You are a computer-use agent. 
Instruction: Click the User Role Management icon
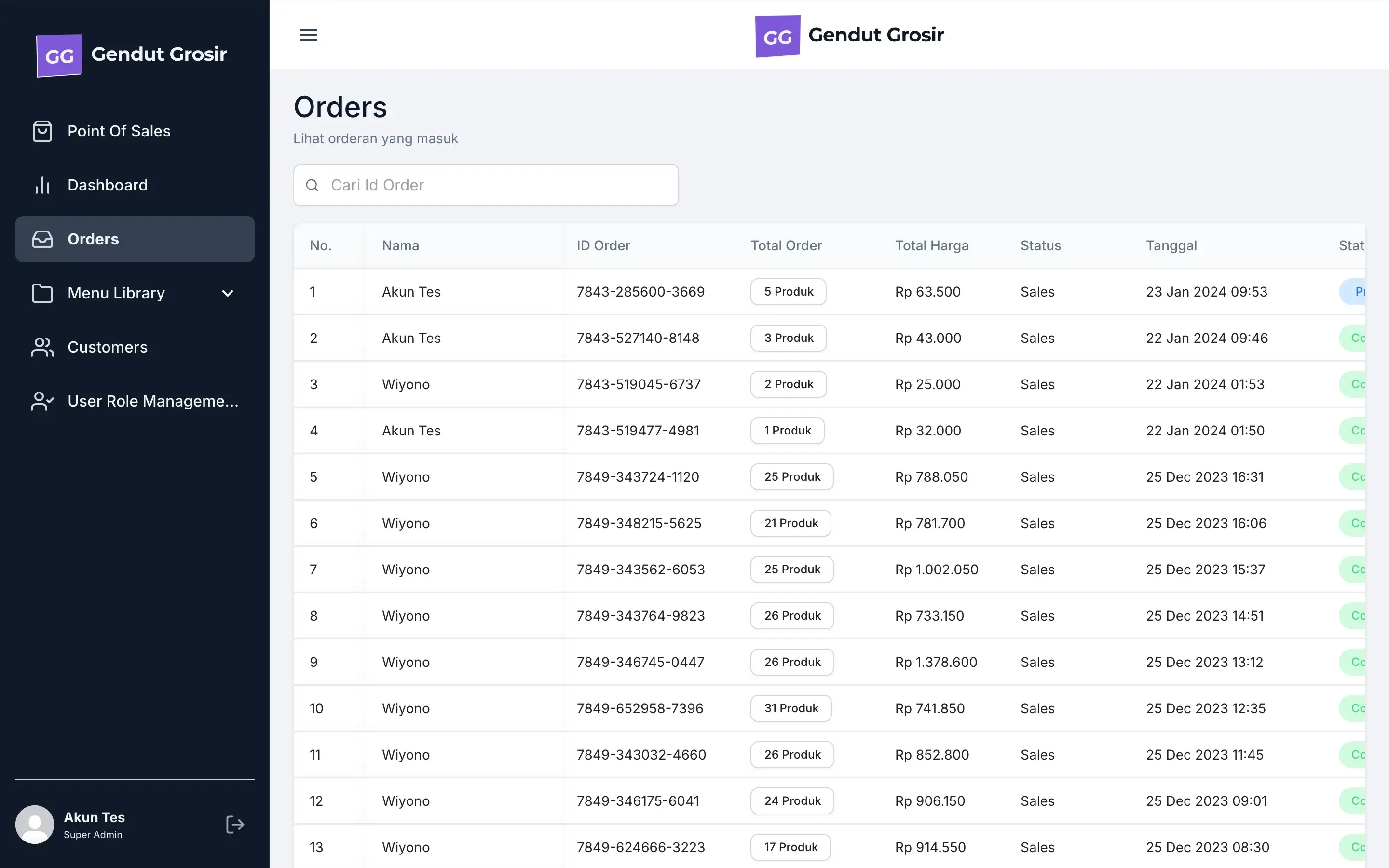click(x=42, y=401)
